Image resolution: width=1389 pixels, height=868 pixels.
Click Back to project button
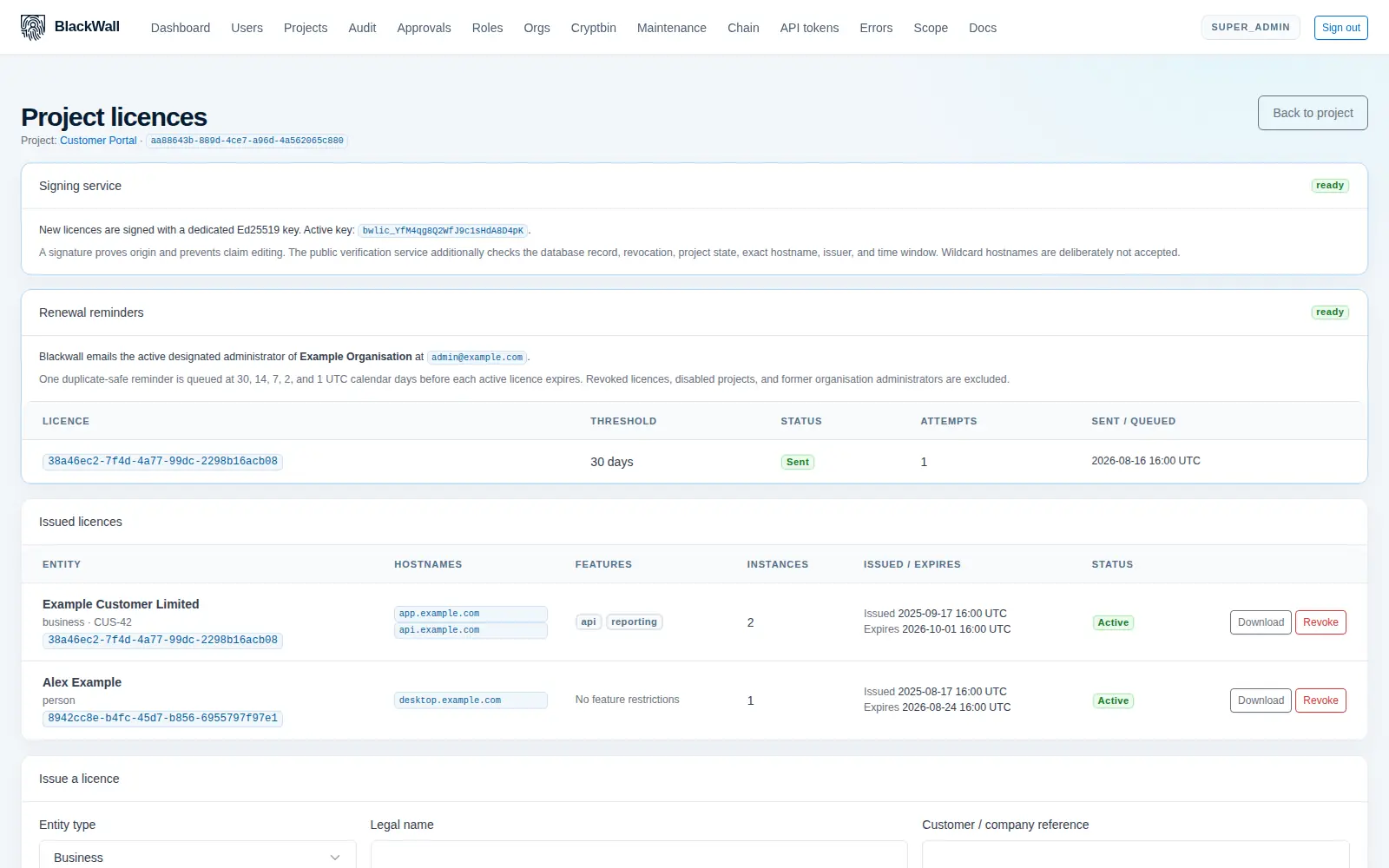pyautogui.click(x=1313, y=113)
